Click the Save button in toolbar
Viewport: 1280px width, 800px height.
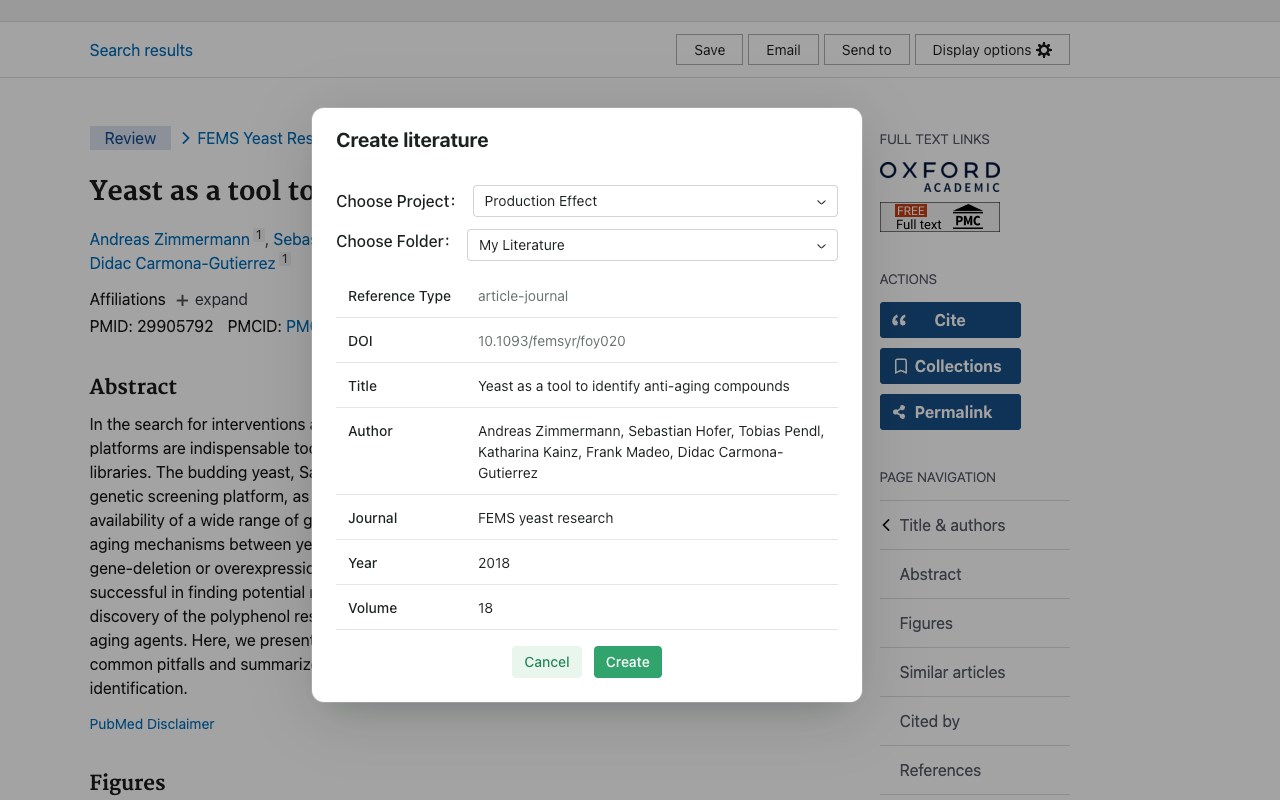[710, 50]
